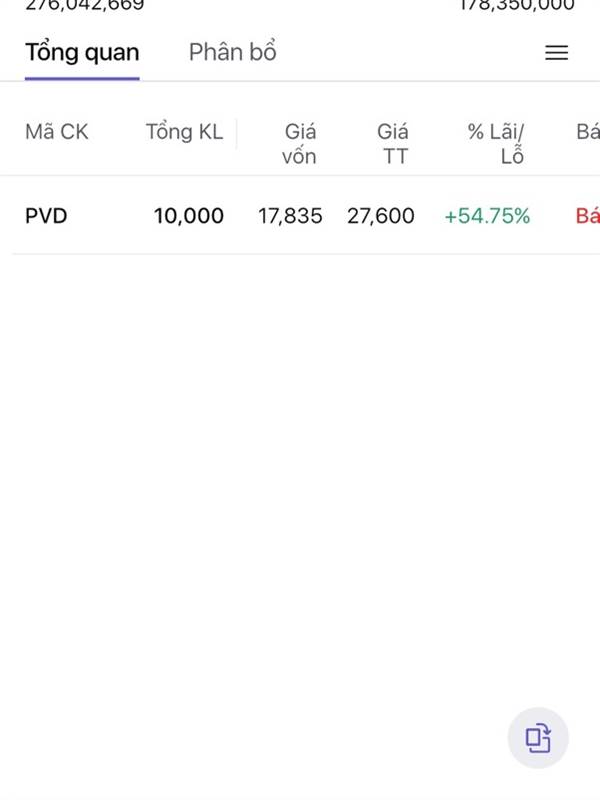Click the PVD cost price 17,835
This screenshot has width=600, height=800.
point(290,215)
